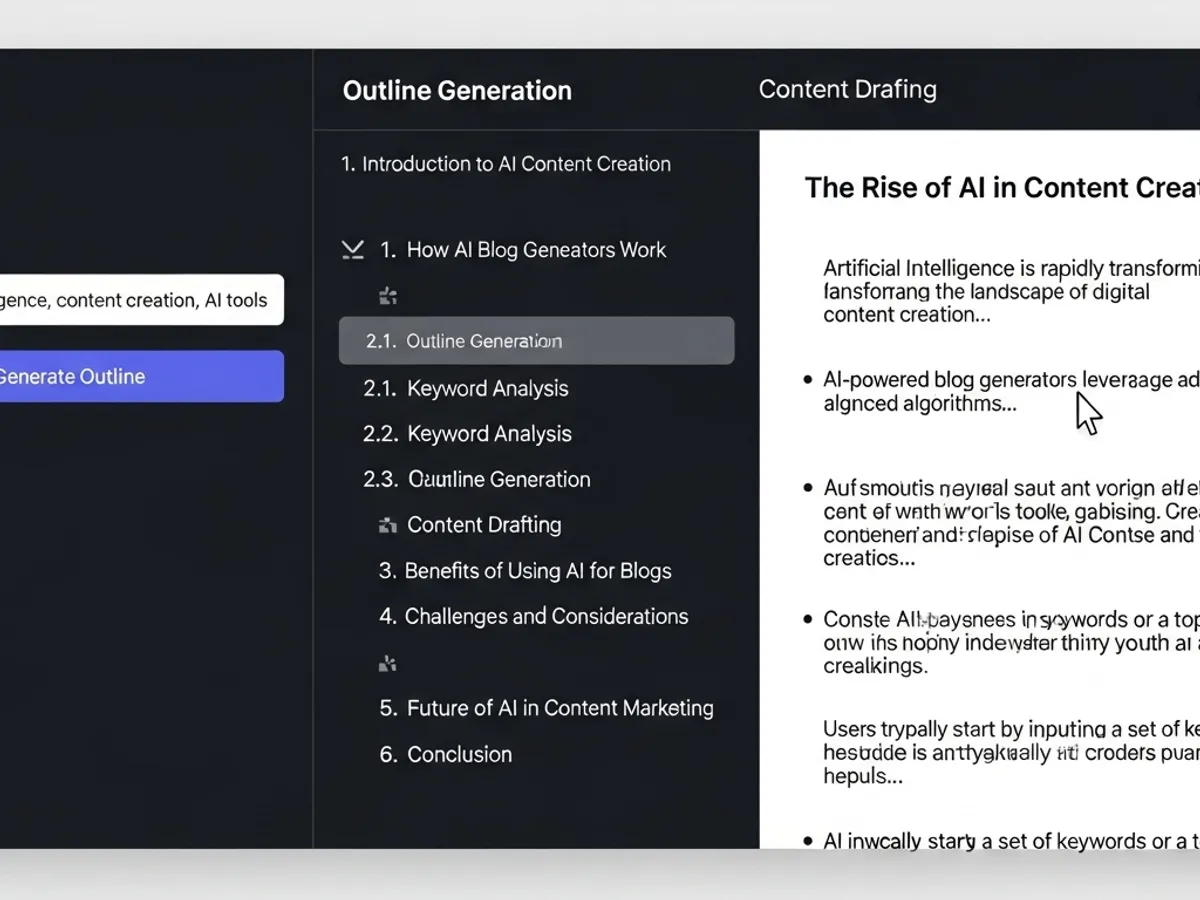This screenshot has width=1200, height=900.
Task: Select the highlighted 2.1 Outline Generation item
Action: [x=536, y=341]
